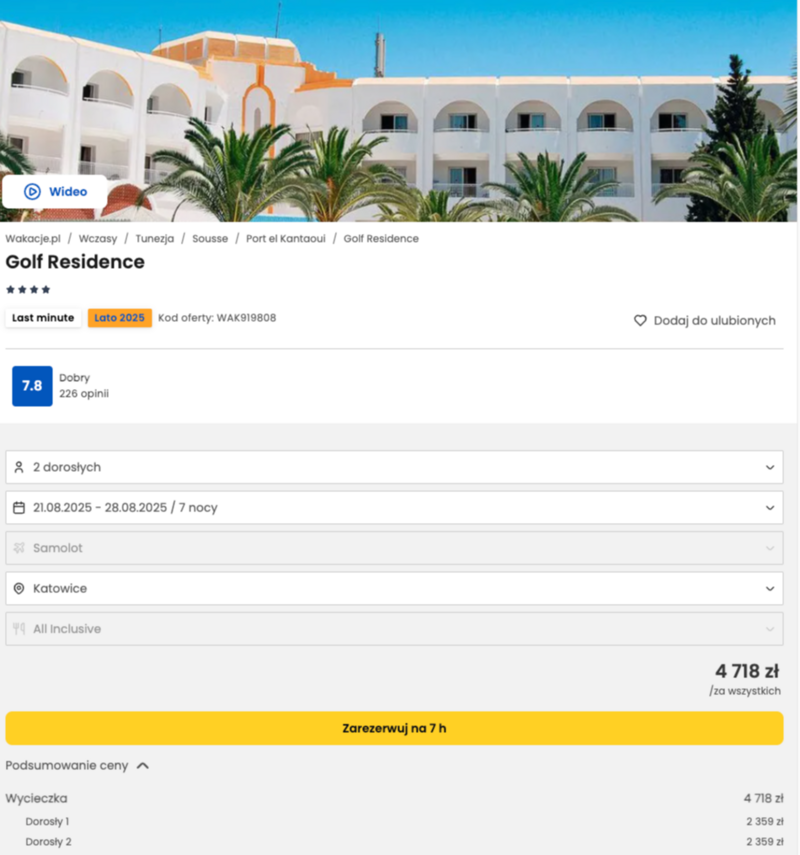Click the calendar icon in date field

coord(19,508)
